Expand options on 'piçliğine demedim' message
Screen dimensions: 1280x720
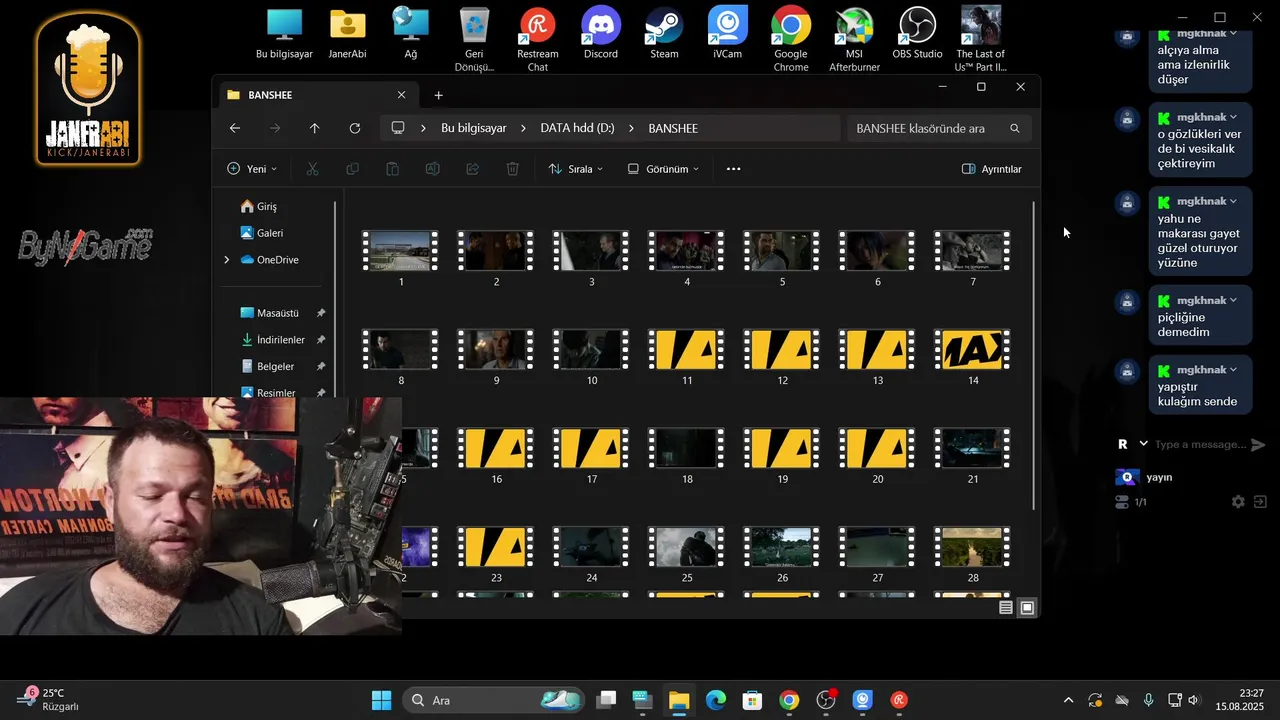(x=1233, y=300)
